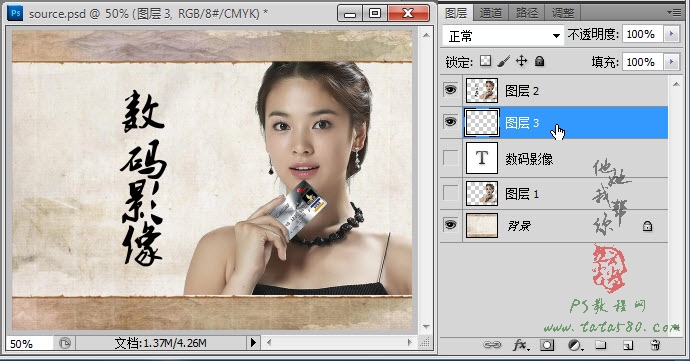Image resolution: width=690 pixels, height=361 pixels.
Task: Enable lock transparent pixels
Action: 485,61
